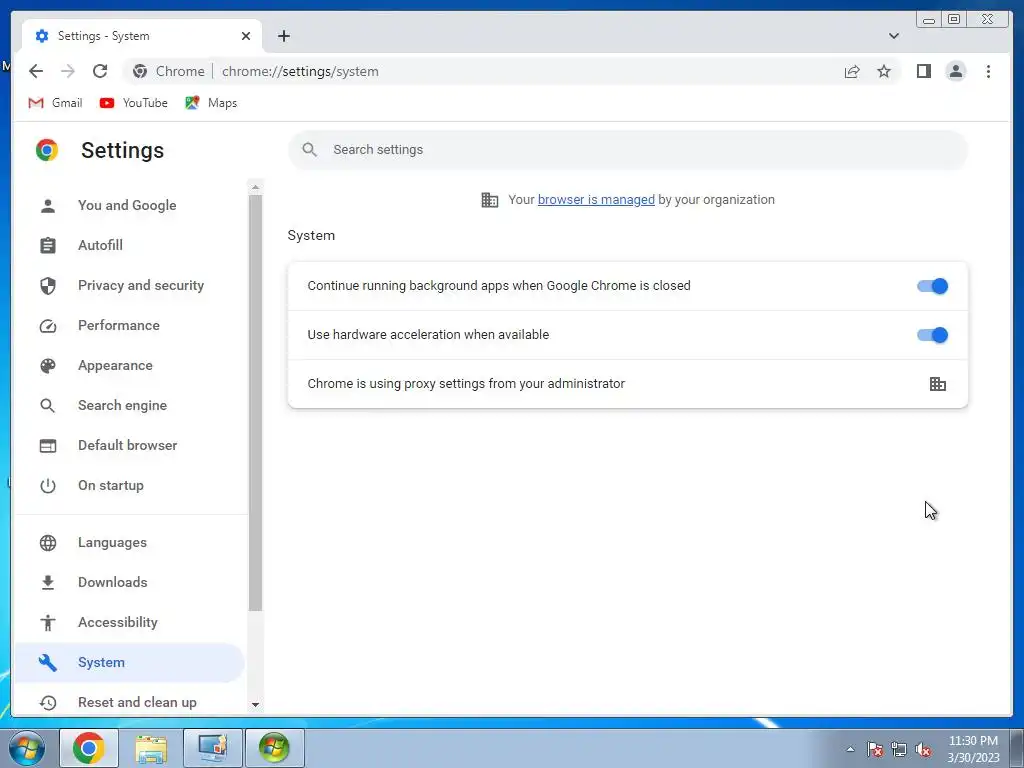Open the 'browser is managed' link
Viewport: 1024px width, 768px height.
pos(596,200)
